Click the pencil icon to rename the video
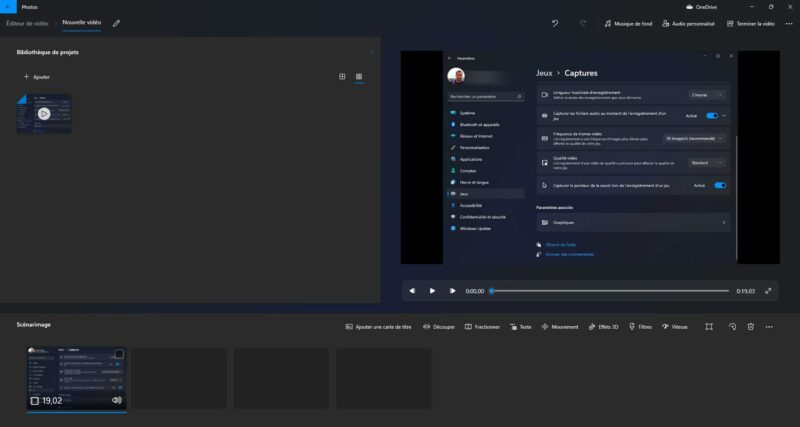Image resolution: width=800 pixels, height=427 pixels. coord(116,23)
